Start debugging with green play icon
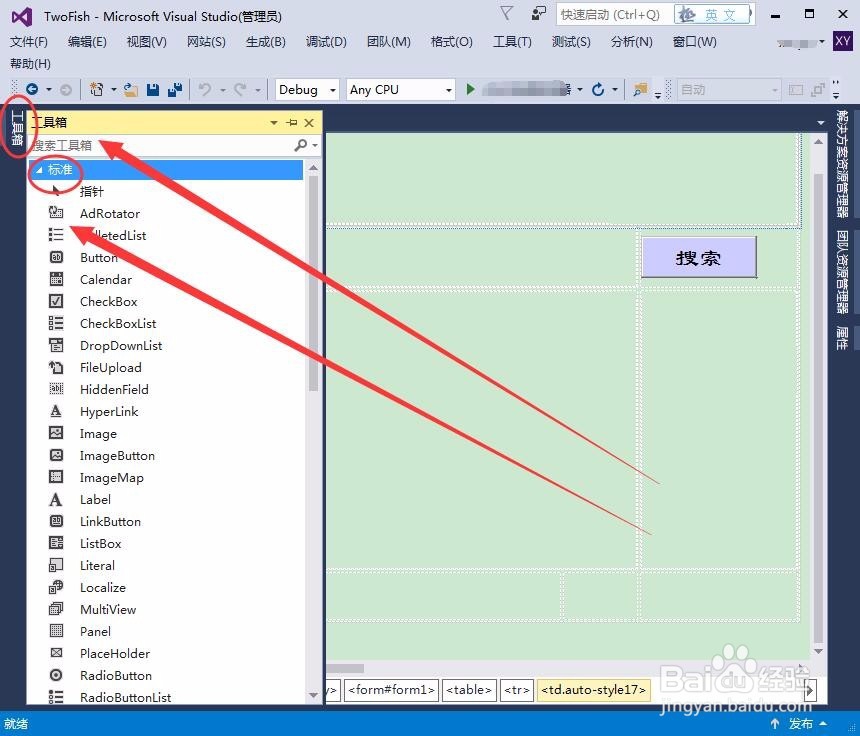Image resolution: width=860 pixels, height=736 pixels. 470,89
